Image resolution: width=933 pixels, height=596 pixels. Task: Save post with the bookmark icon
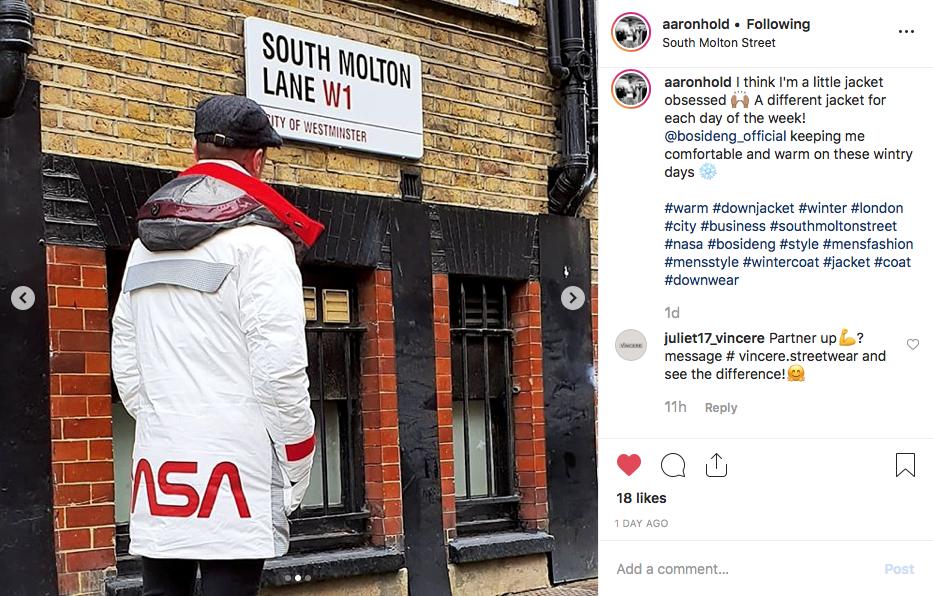(905, 465)
